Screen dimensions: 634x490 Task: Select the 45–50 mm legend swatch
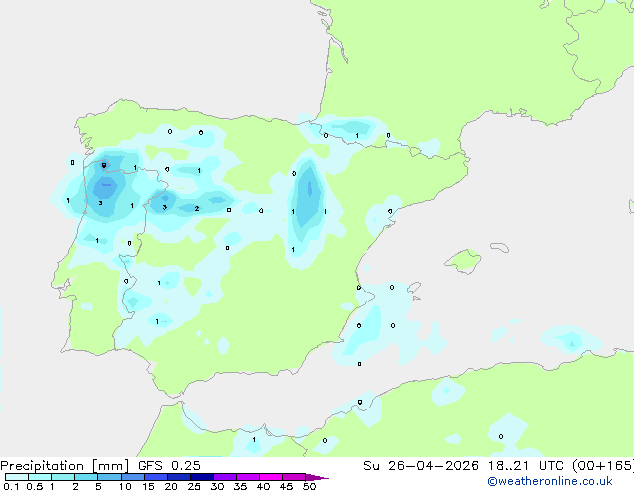[x=294, y=477]
